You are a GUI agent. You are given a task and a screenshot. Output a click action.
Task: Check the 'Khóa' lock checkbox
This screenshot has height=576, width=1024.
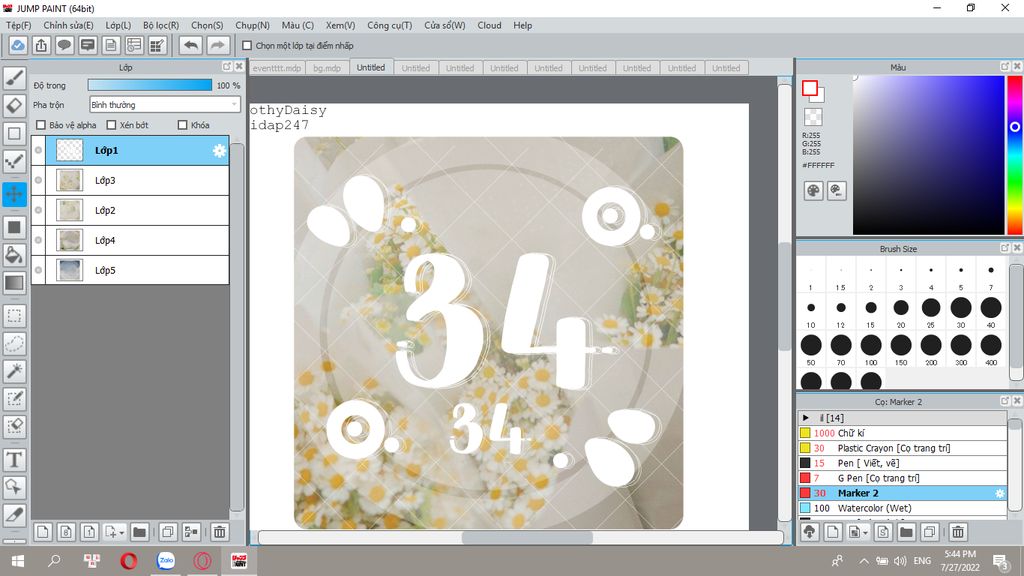[183, 125]
